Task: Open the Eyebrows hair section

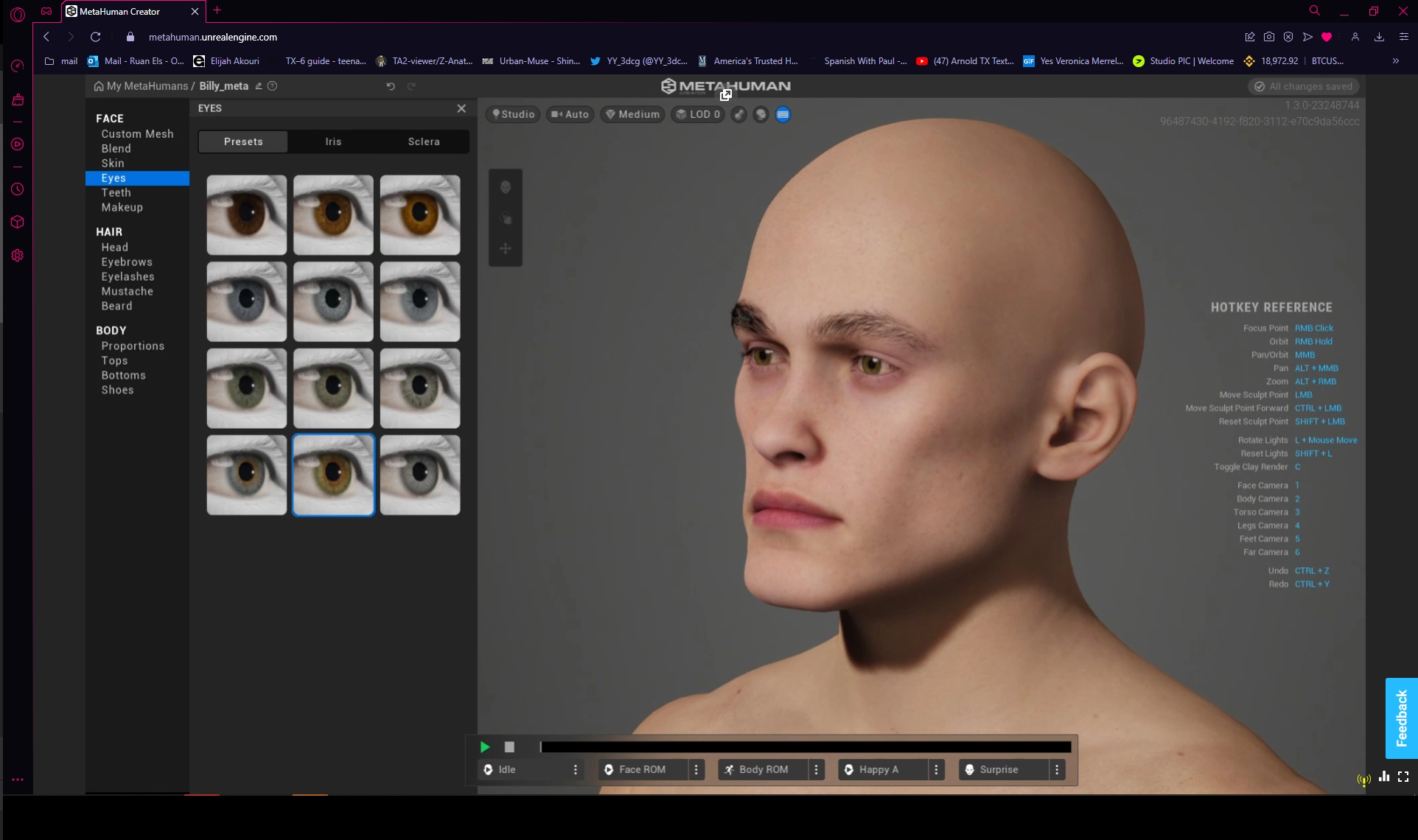Action: 127,262
